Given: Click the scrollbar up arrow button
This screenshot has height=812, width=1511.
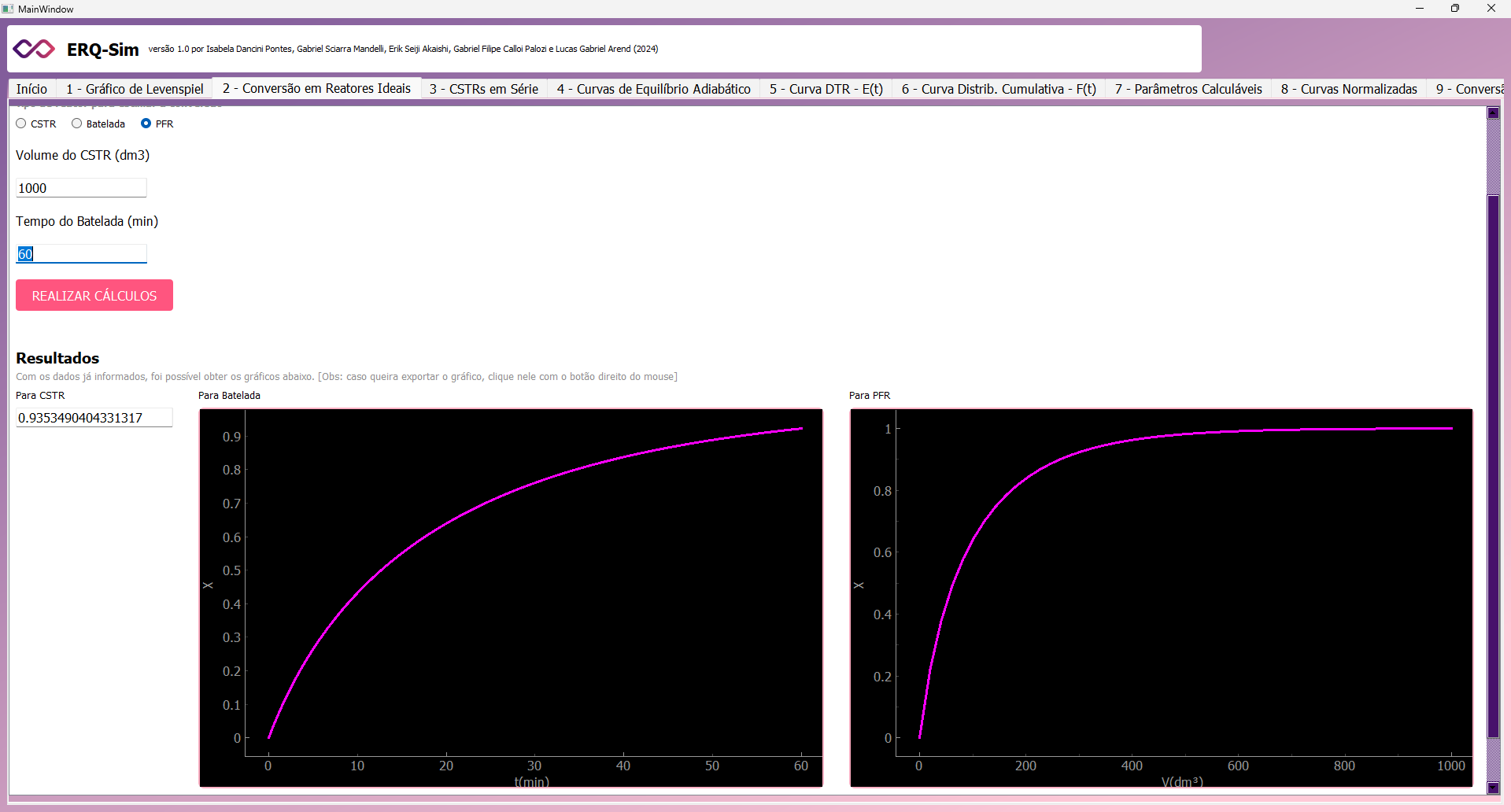Looking at the screenshot, I should tap(1493, 113).
